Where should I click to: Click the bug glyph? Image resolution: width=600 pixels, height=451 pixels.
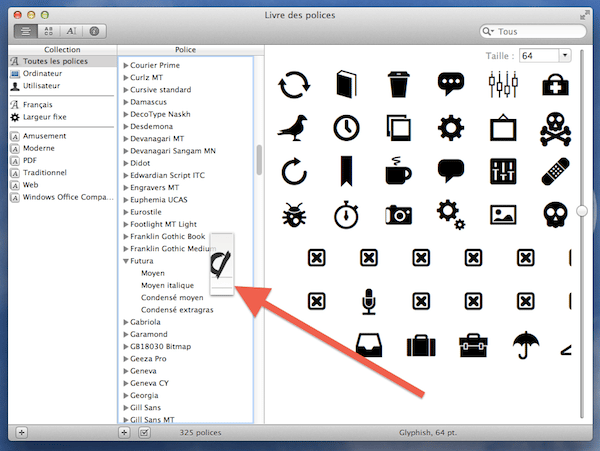294,215
